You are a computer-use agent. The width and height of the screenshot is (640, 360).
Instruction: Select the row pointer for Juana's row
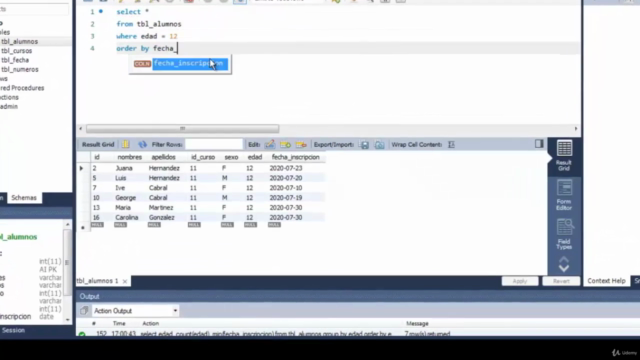tap(81, 168)
